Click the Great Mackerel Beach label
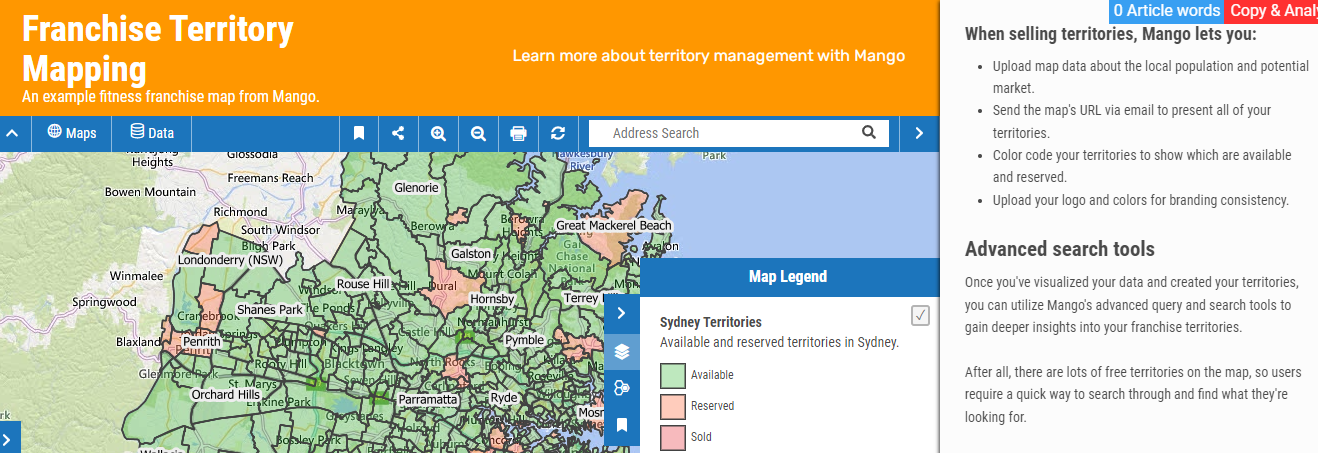 point(614,226)
